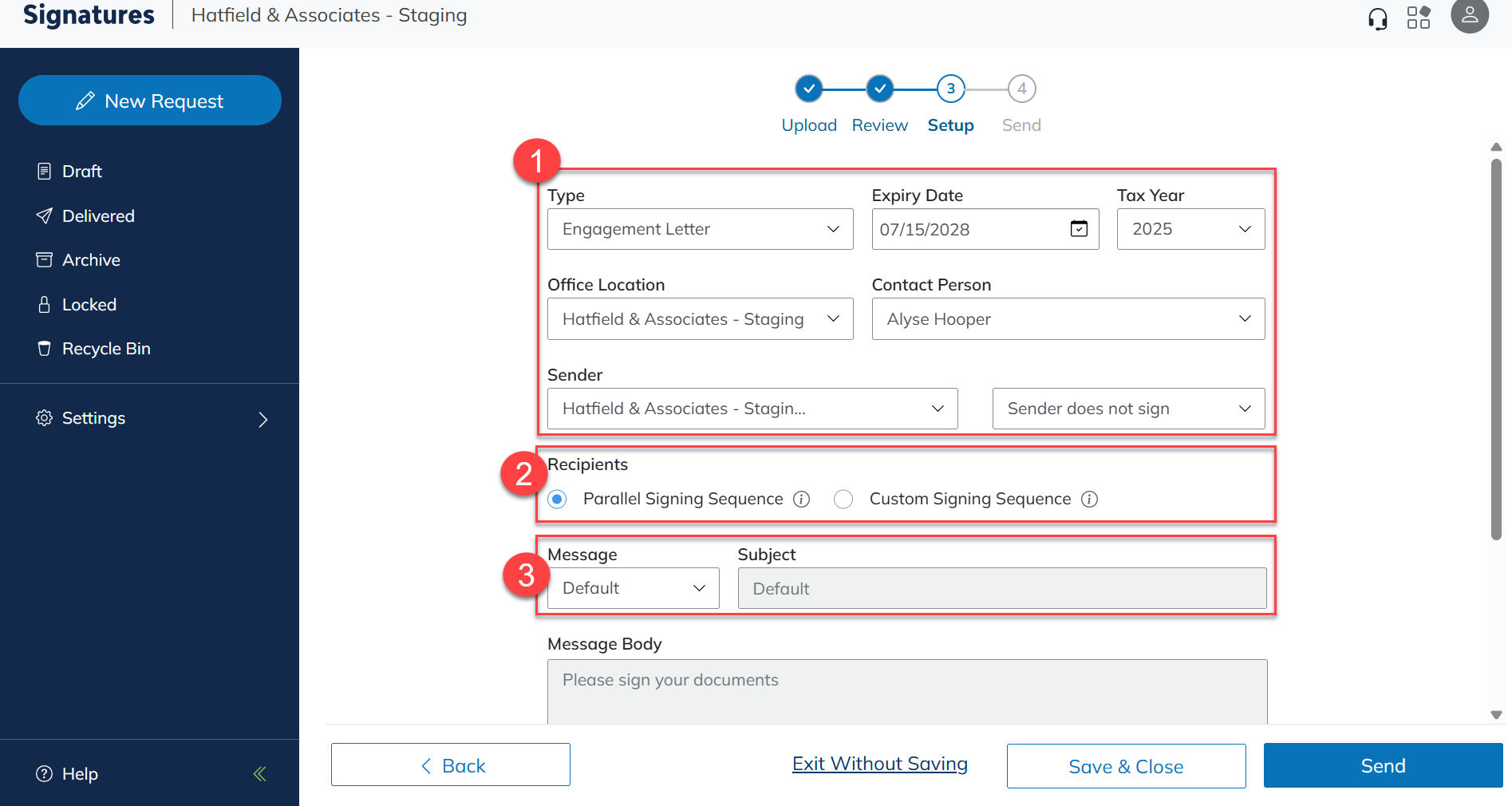
Task: Click the headset support icon
Action: [x=1377, y=18]
